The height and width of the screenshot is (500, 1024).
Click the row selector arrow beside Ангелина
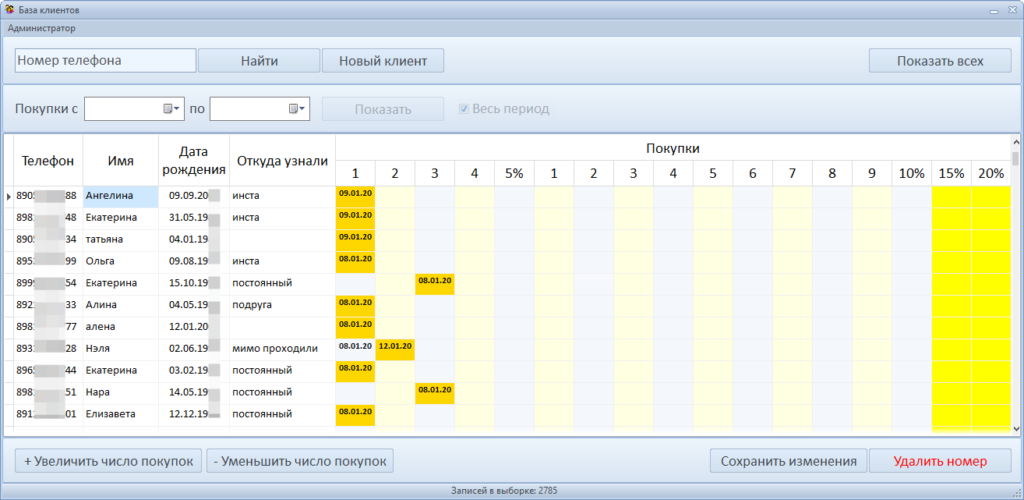10,196
